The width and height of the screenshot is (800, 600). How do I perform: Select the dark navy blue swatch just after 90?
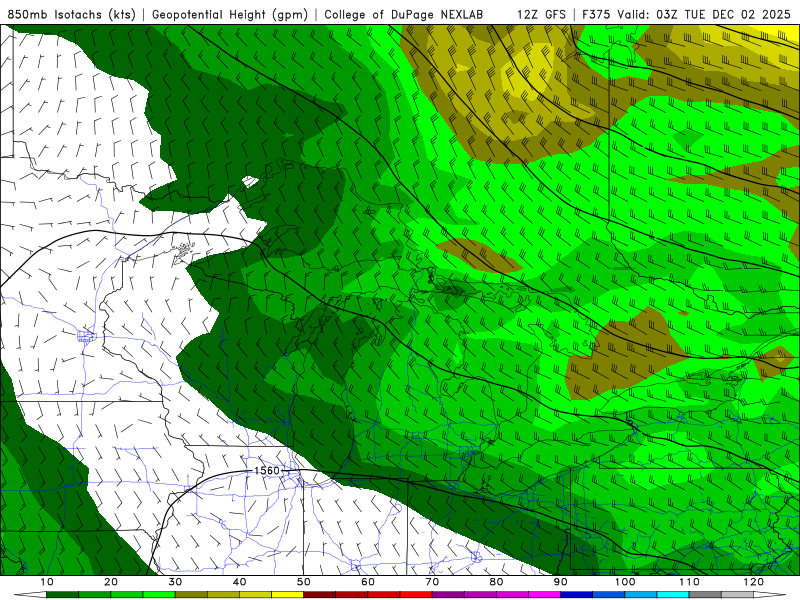pyautogui.click(x=577, y=595)
